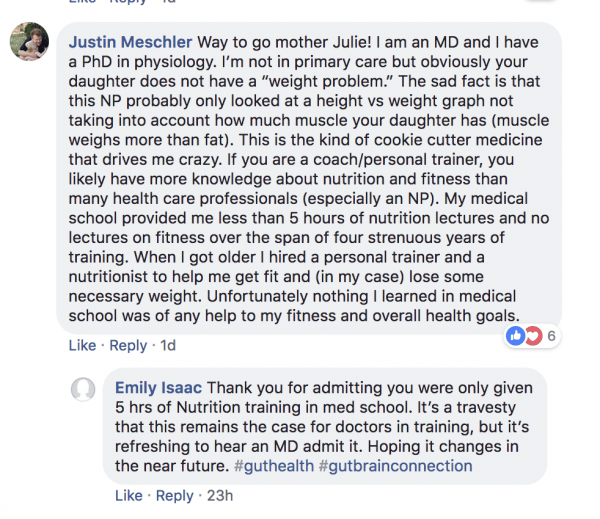Like Justin Meschler's comment

pyautogui.click(x=82, y=345)
